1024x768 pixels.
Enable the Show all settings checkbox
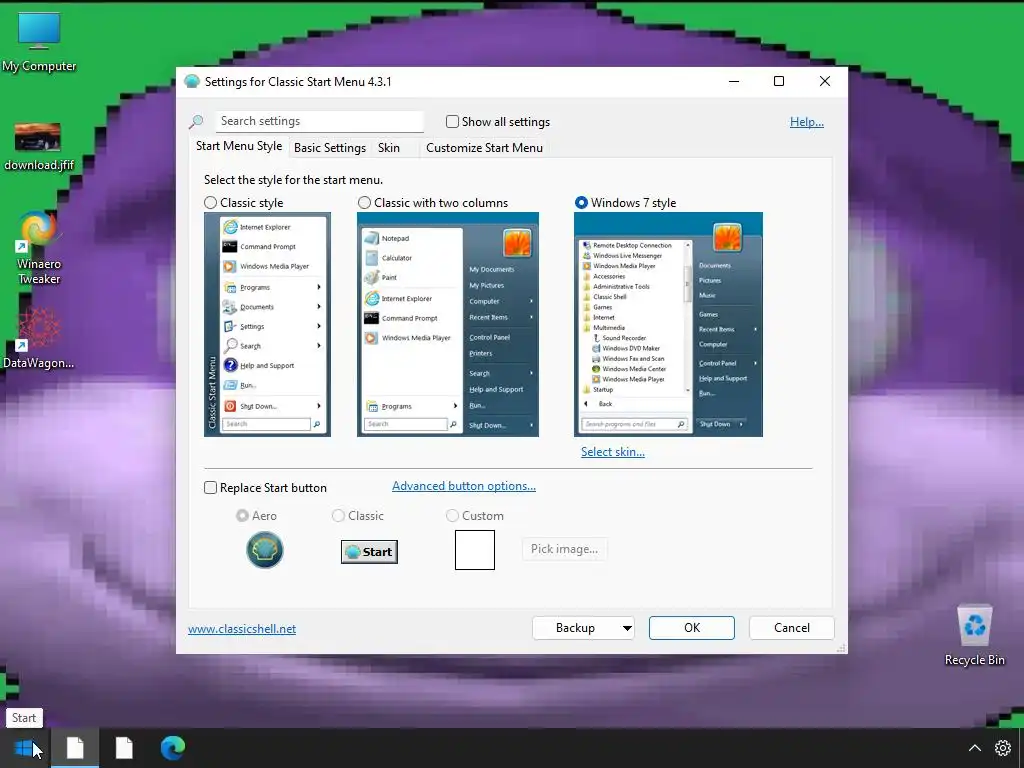452,121
